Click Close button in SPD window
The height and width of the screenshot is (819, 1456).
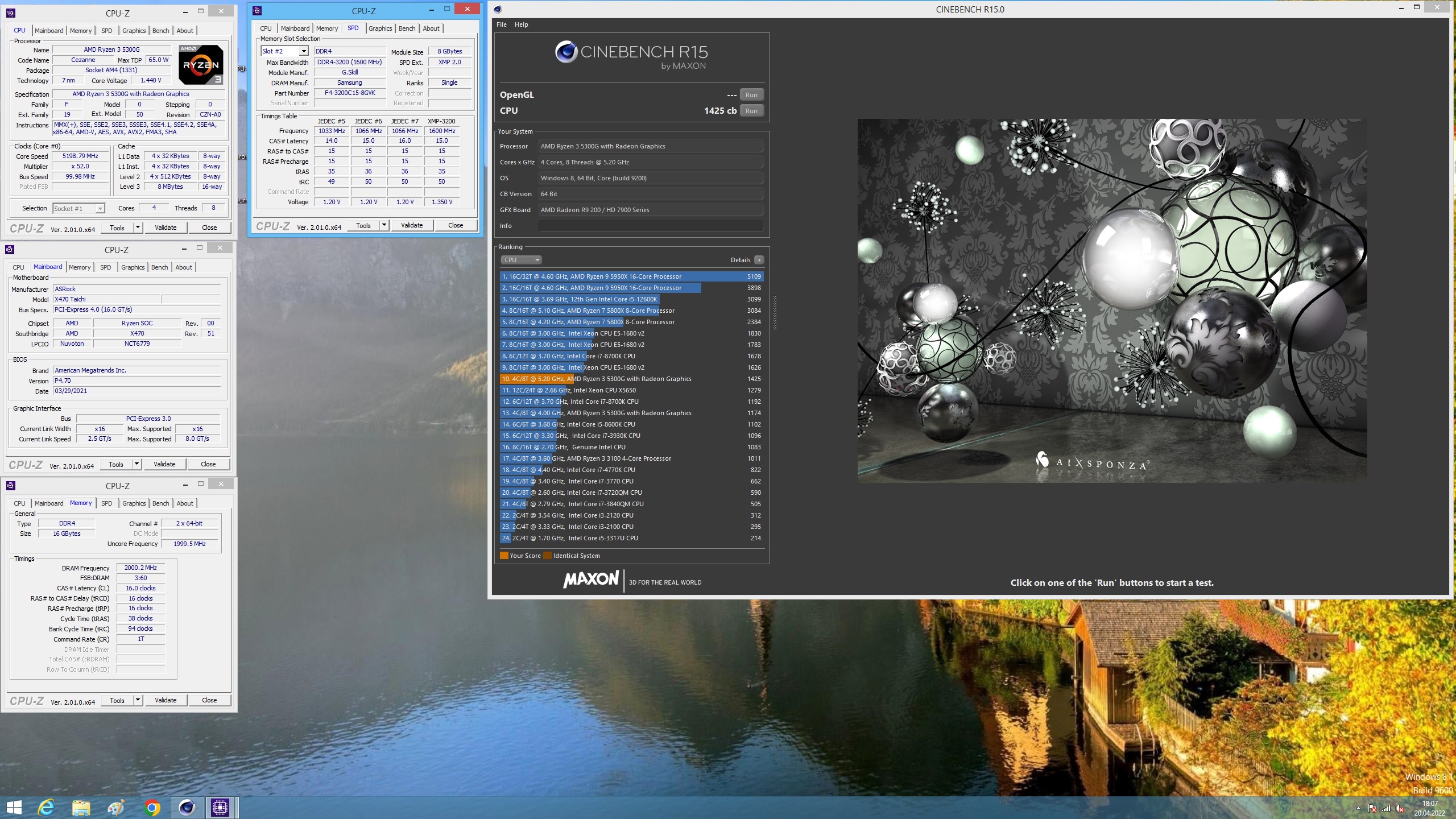coord(456,225)
